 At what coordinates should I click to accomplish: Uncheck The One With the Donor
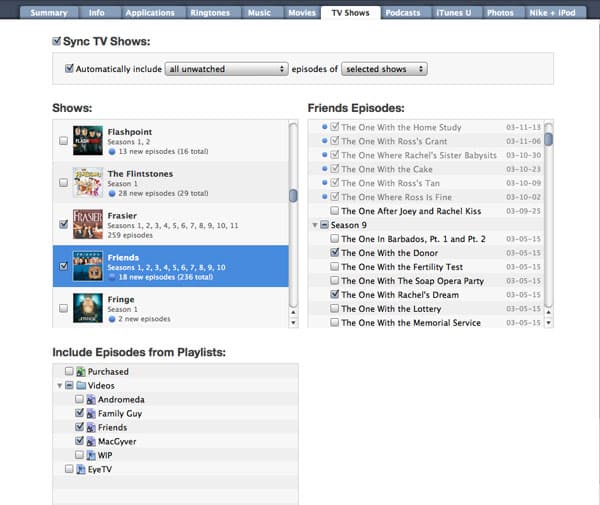coord(334,252)
